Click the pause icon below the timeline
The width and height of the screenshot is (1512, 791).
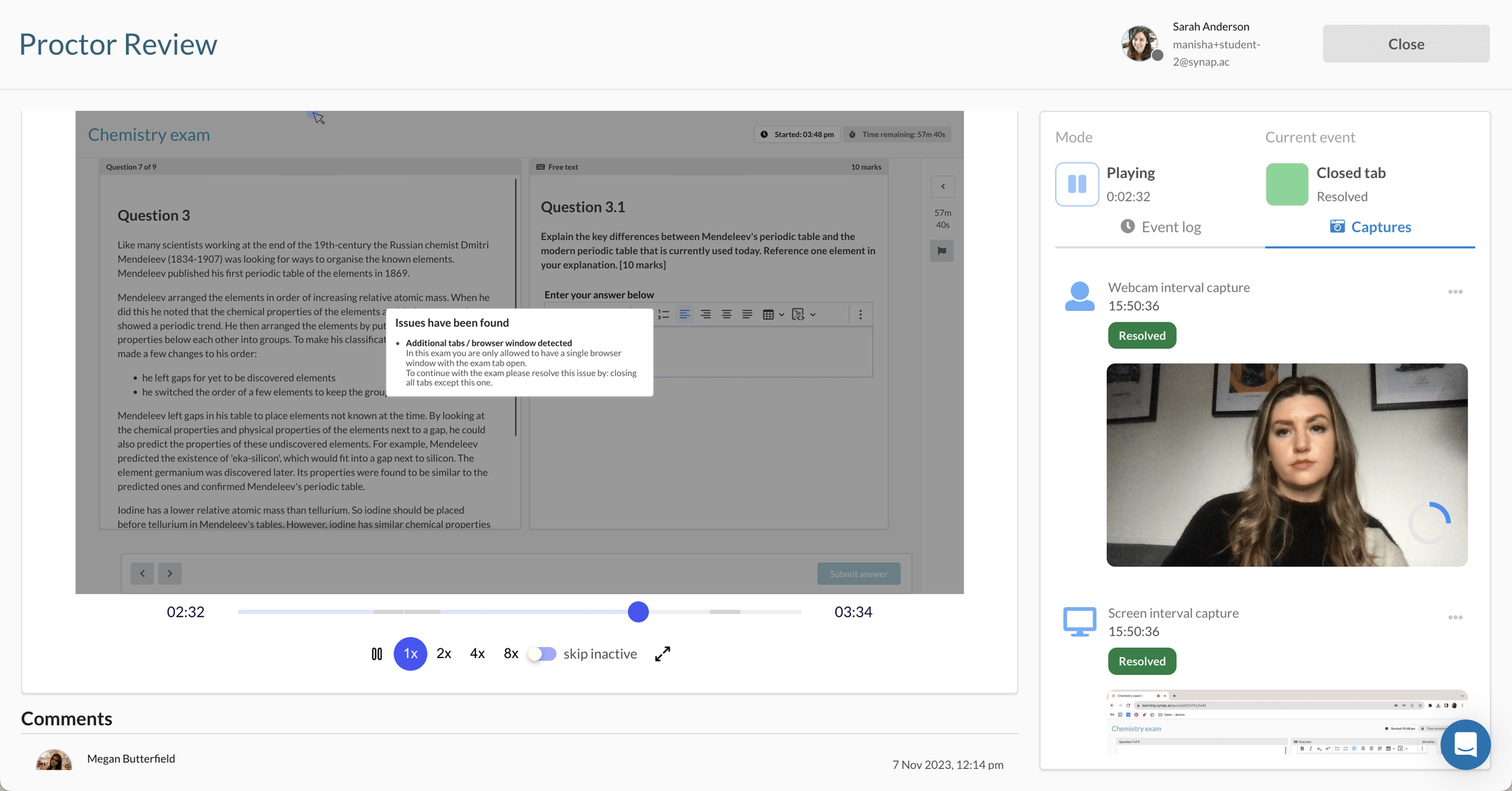(377, 654)
